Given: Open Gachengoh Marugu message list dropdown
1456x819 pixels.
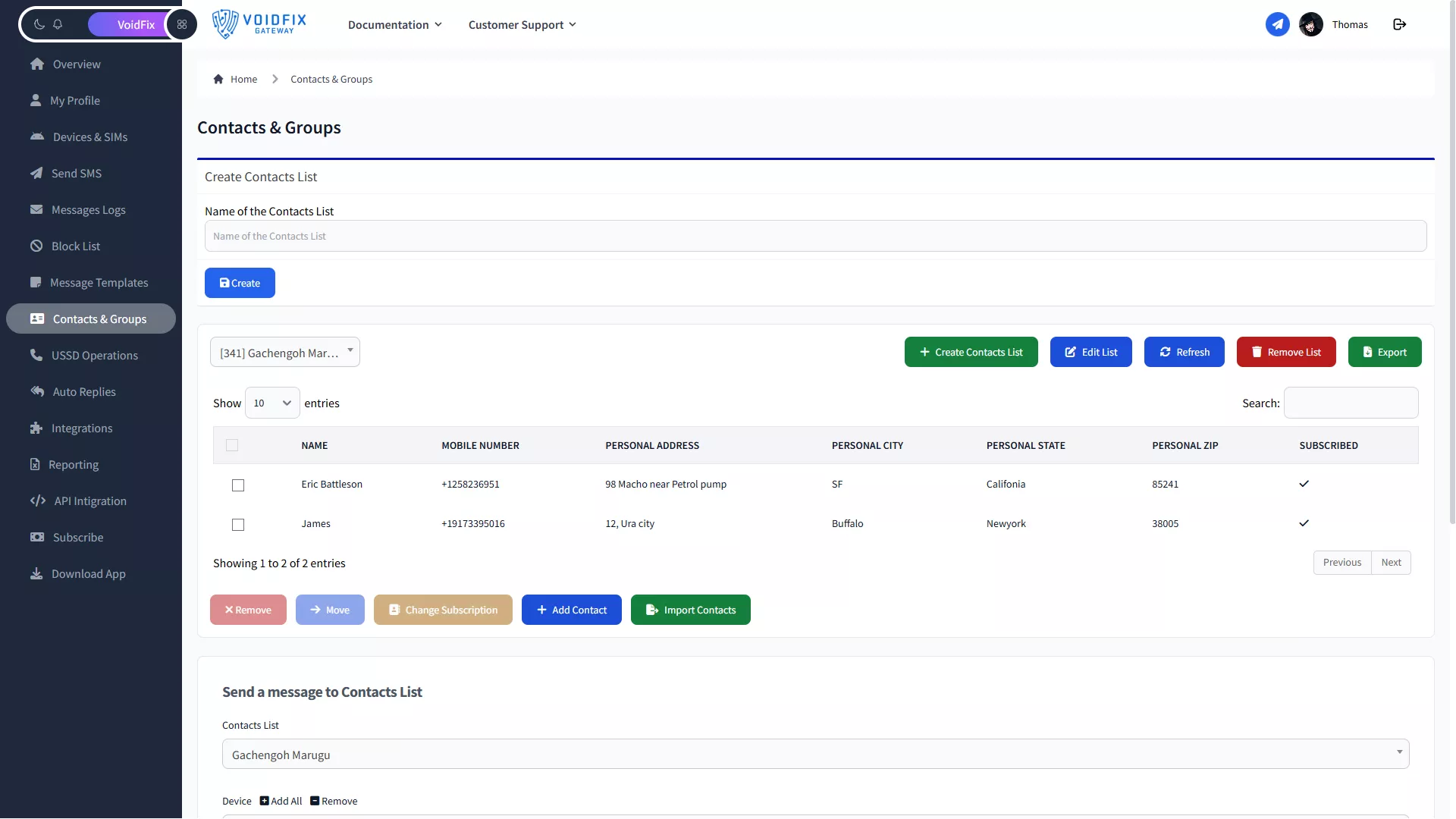Looking at the screenshot, I should 815,755.
